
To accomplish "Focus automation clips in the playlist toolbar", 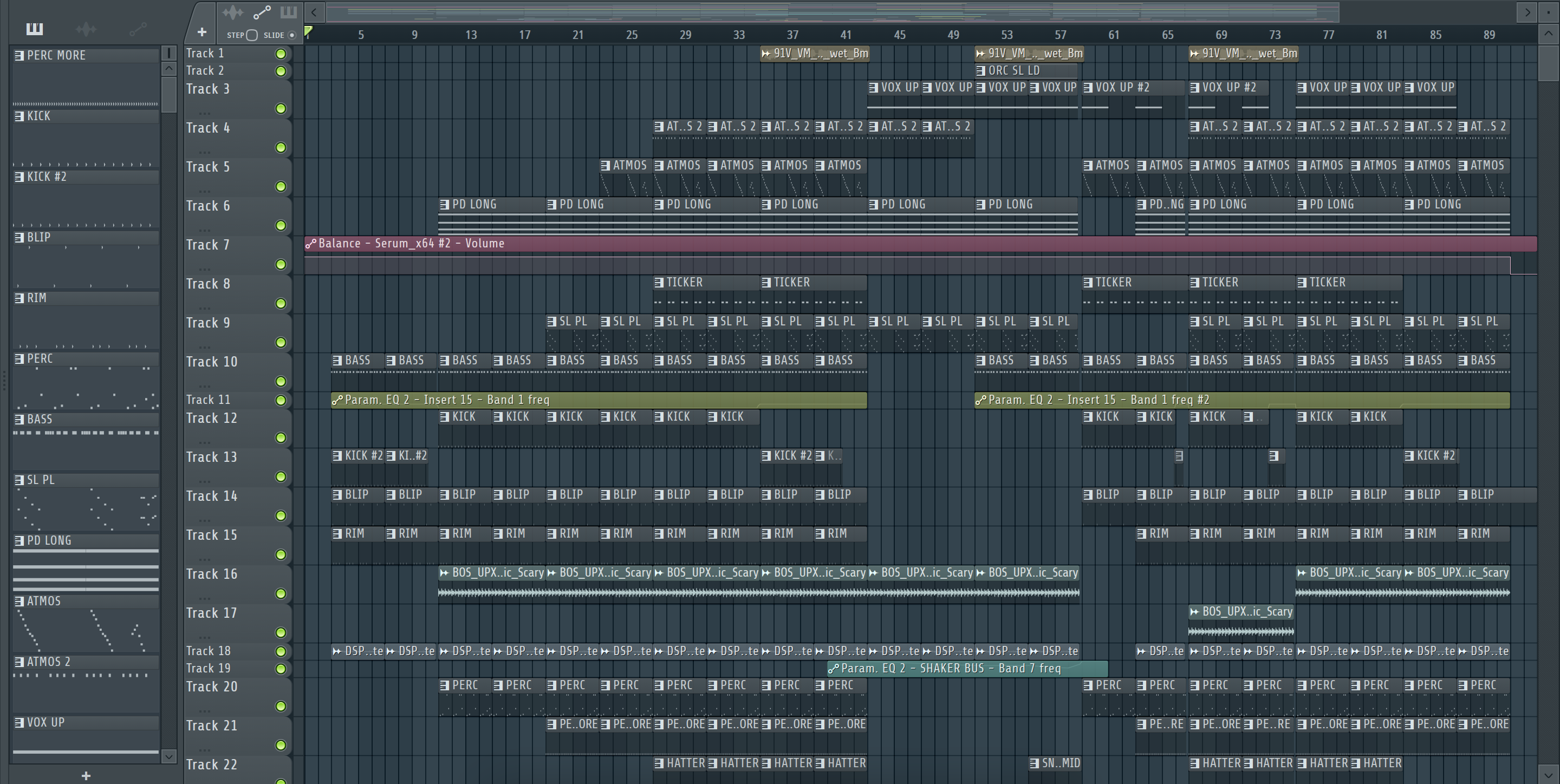I will click(x=262, y=12).
